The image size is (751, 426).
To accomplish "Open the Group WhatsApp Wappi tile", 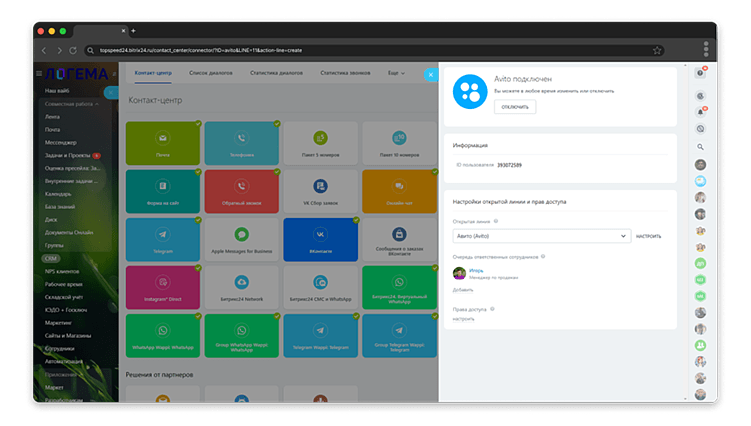I will click(x=241, y=336).
